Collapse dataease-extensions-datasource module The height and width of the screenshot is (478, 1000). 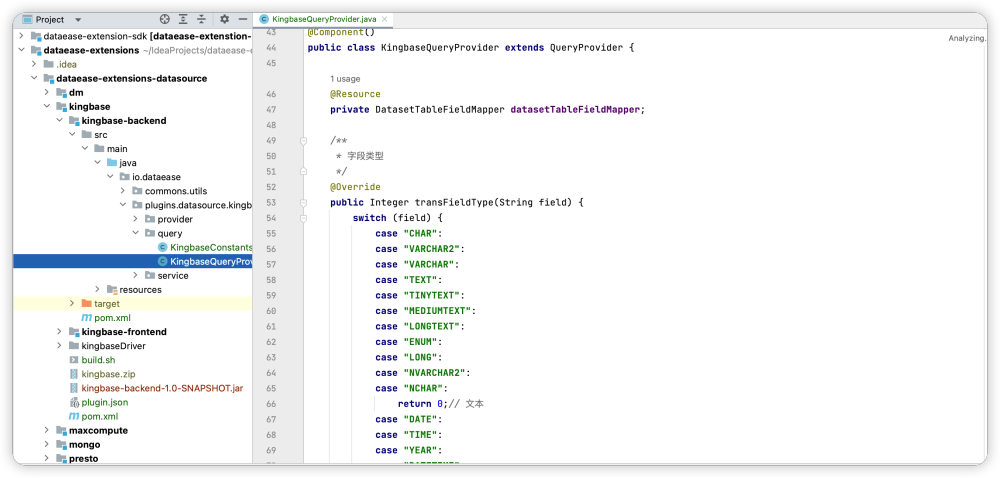34,78
